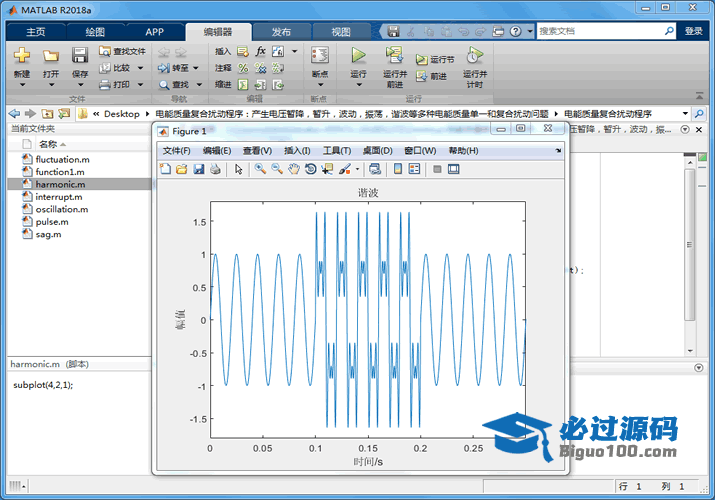Click Print Figure icon in Figure 1 toolbar

[x=215, y=169]
